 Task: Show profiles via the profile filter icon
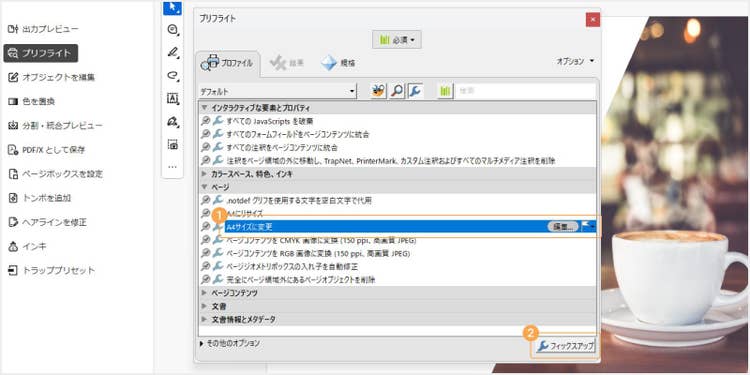378,90
